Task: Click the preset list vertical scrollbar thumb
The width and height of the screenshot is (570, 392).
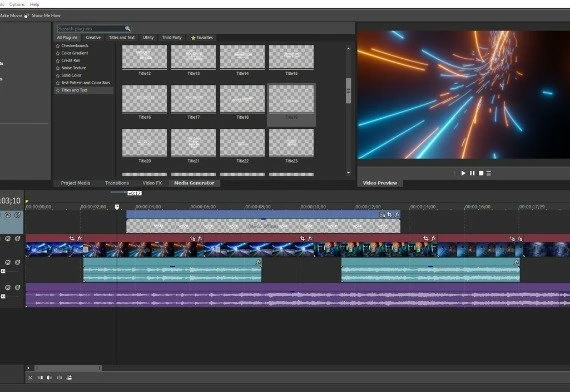Action: click(348, 91)
